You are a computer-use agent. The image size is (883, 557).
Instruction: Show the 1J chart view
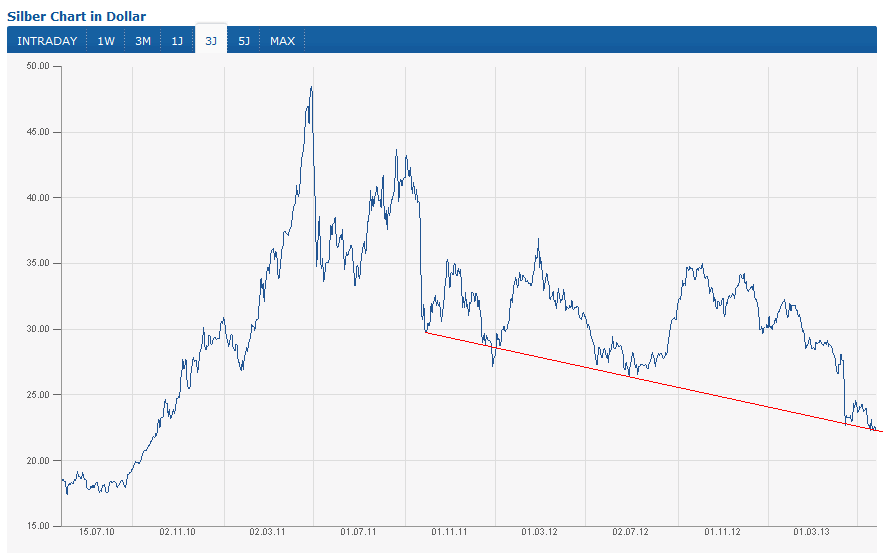pos(177,41)
